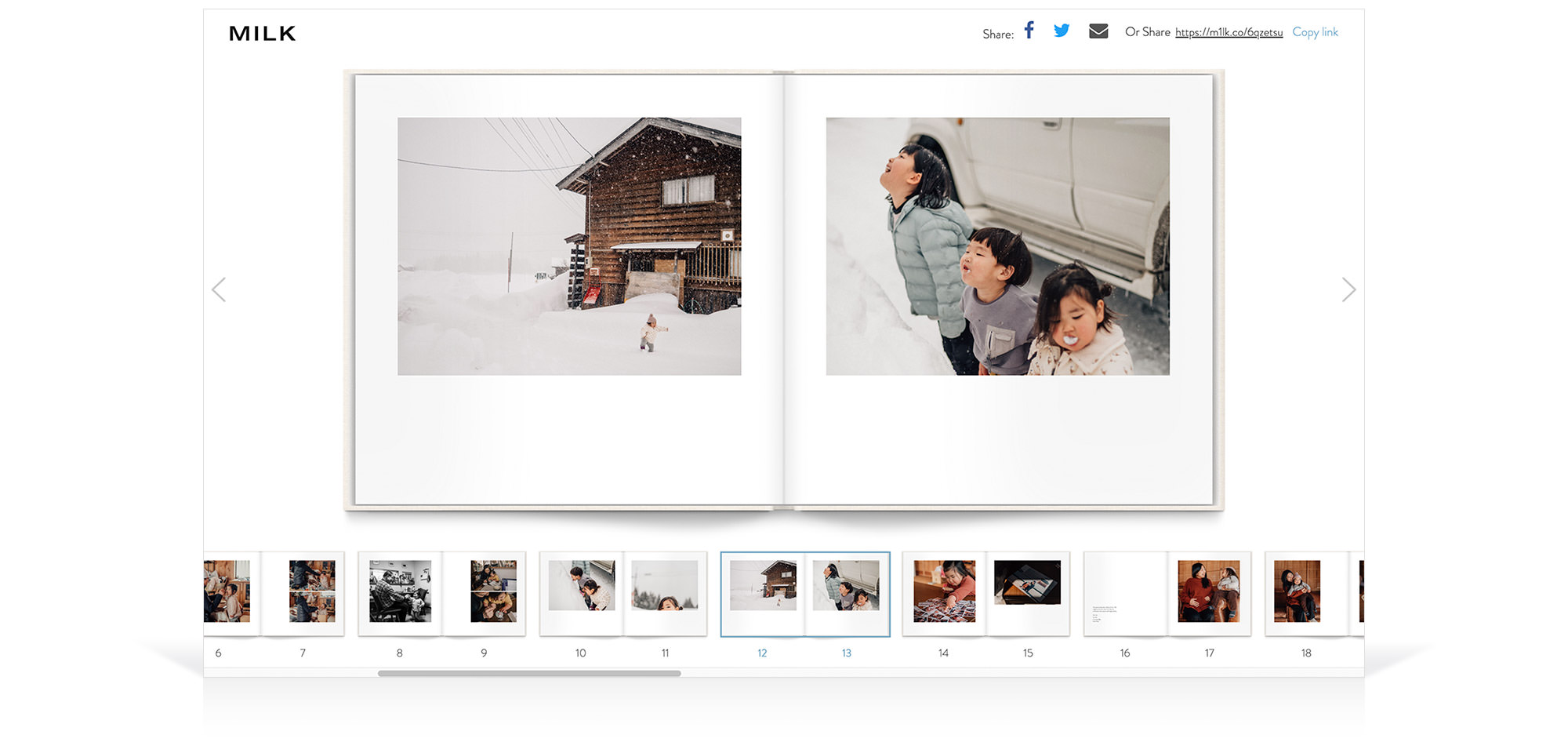
Task: Copy the share link
Action: (1316, 32)
